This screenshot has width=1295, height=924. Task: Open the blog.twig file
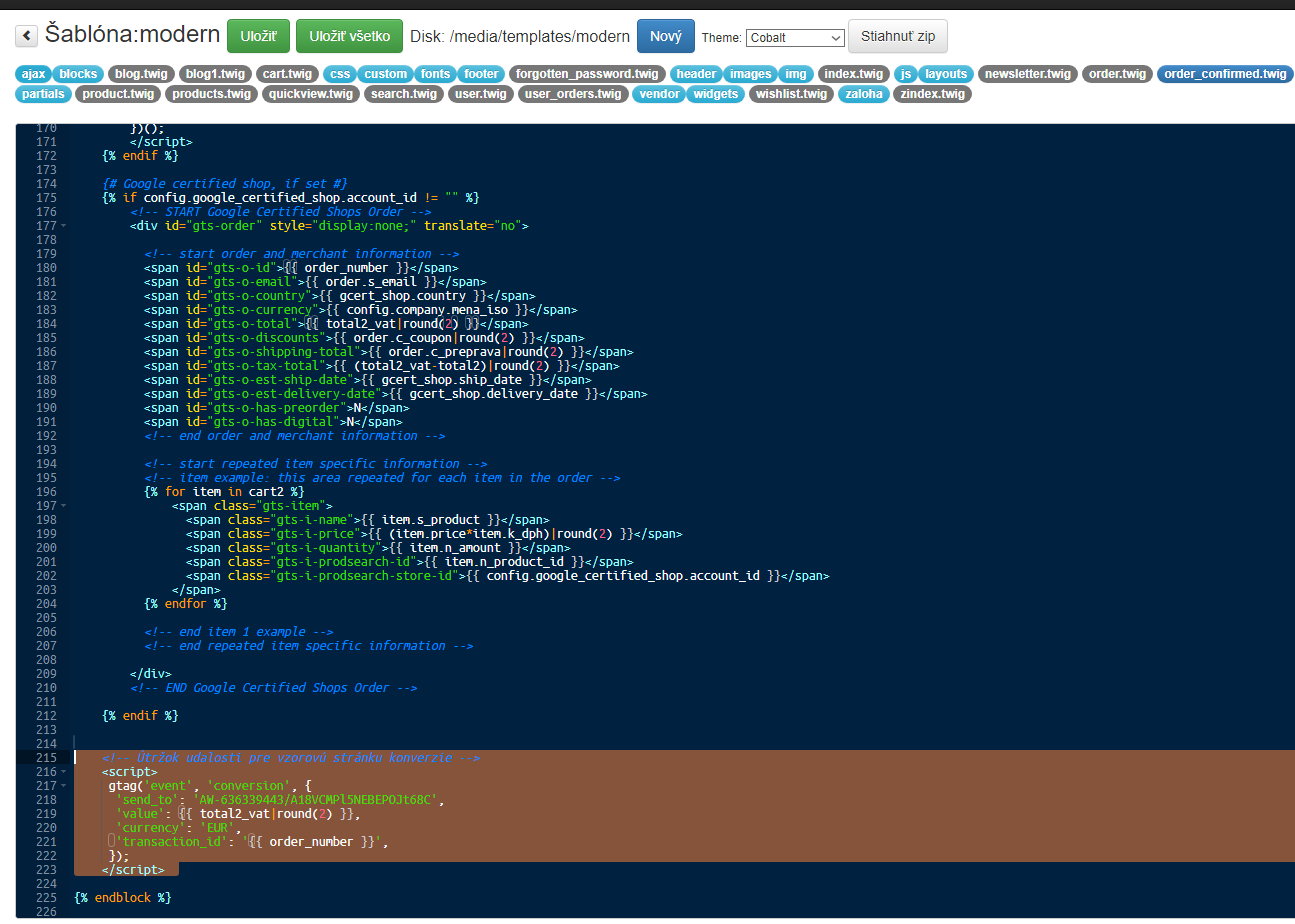[x=141, y=74]
